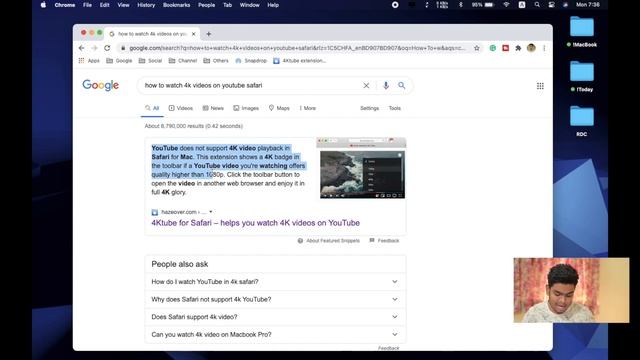This screenshot has width=640, height=360.
Task: Click Feedback link beside featured snippet
Action: pyautogui.click(x=384, y=241)
